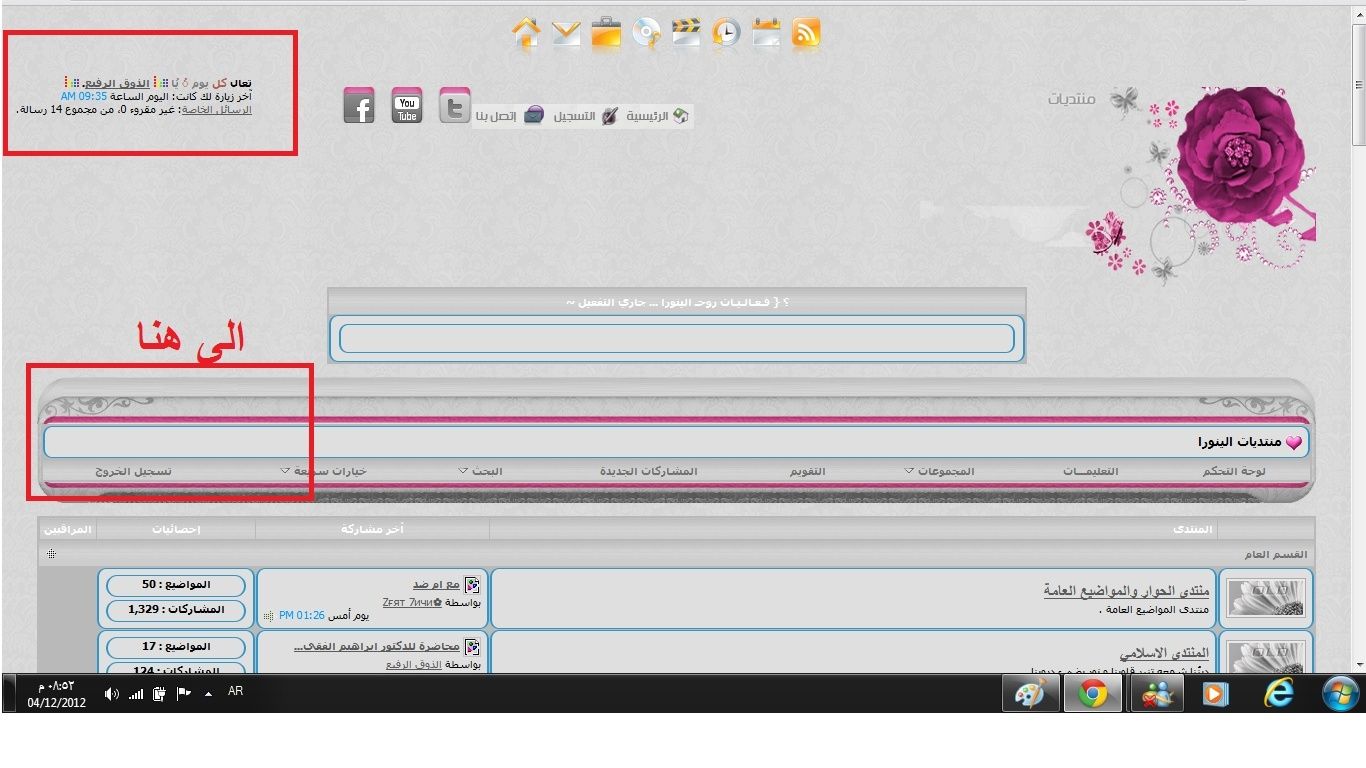Open the Facebook social icon
Image resolution: width=1366 pixels, height=768 pixels.
359,106
